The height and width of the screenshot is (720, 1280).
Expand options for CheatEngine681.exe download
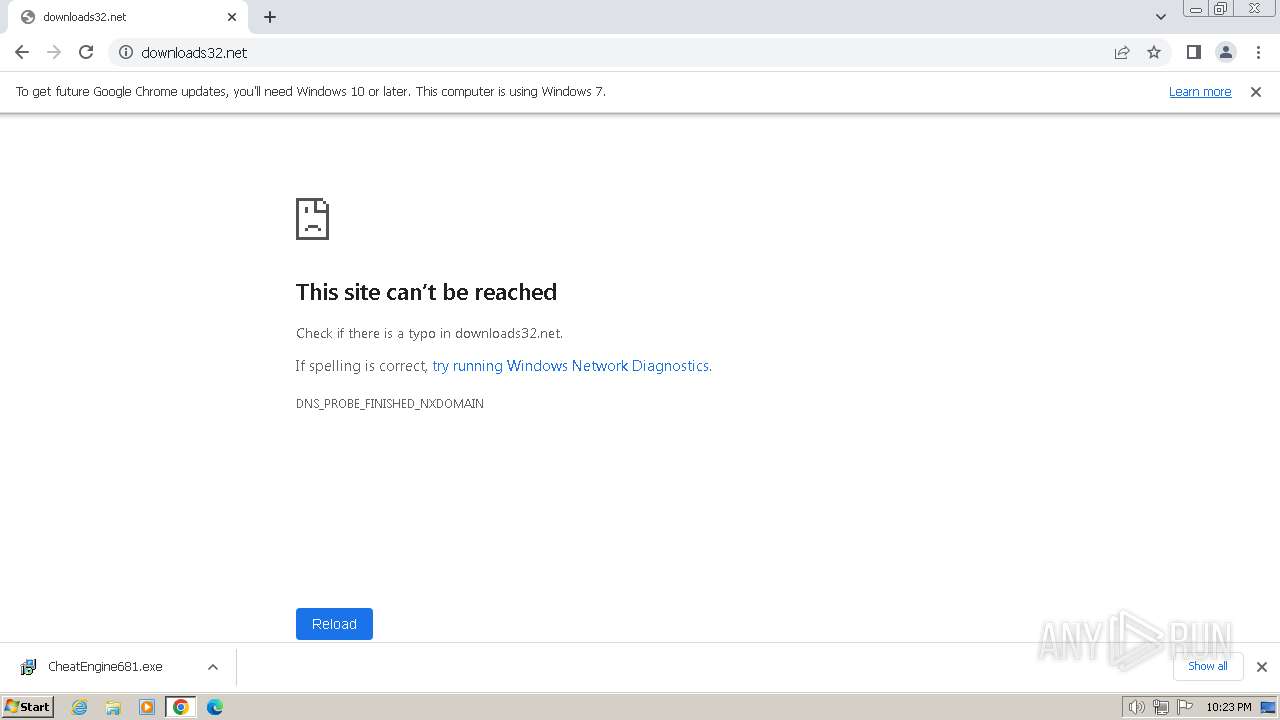click(x=213, y=667)
